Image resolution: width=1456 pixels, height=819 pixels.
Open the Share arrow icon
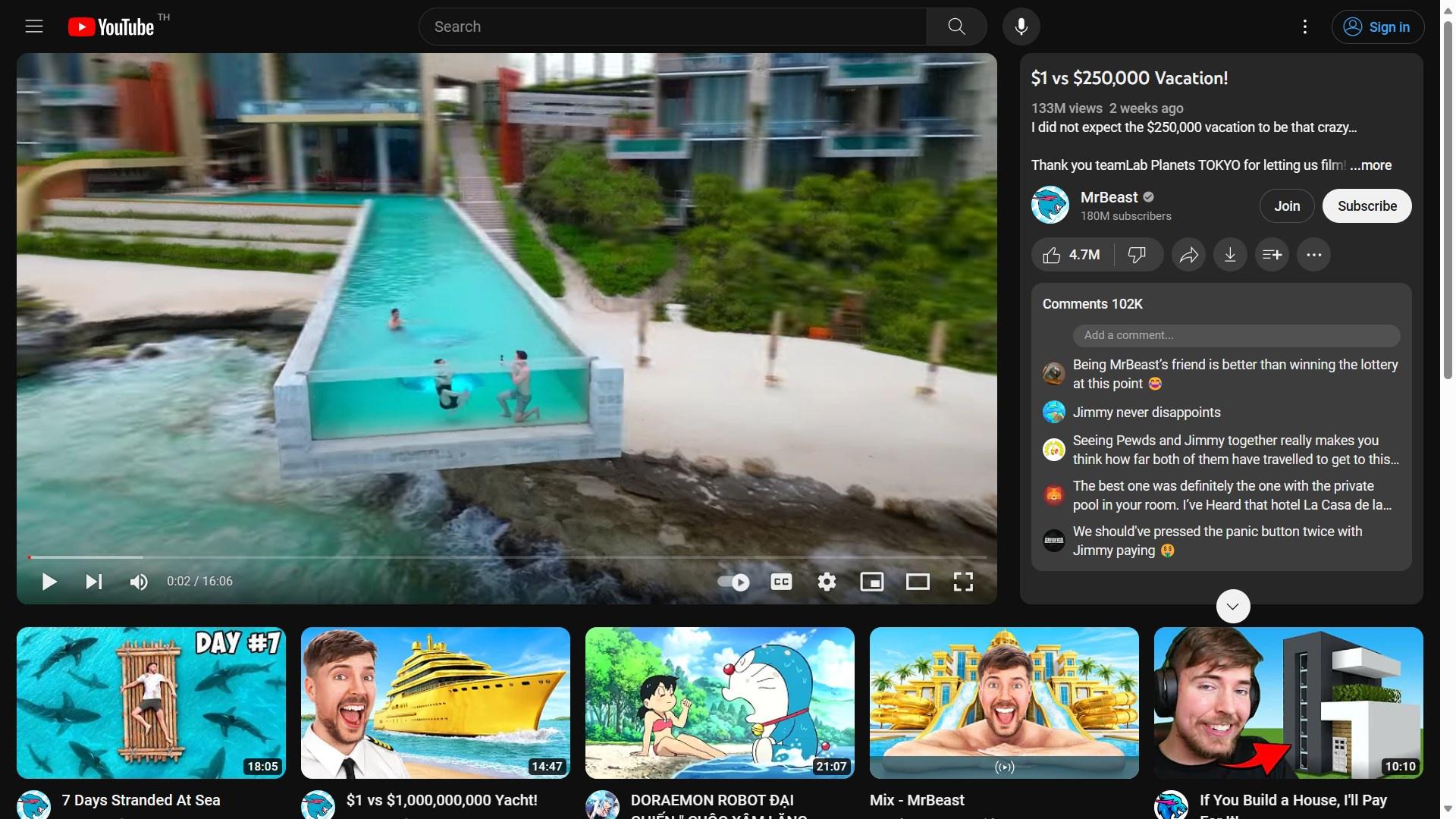pyautogui.click(x=1188, y=255)
